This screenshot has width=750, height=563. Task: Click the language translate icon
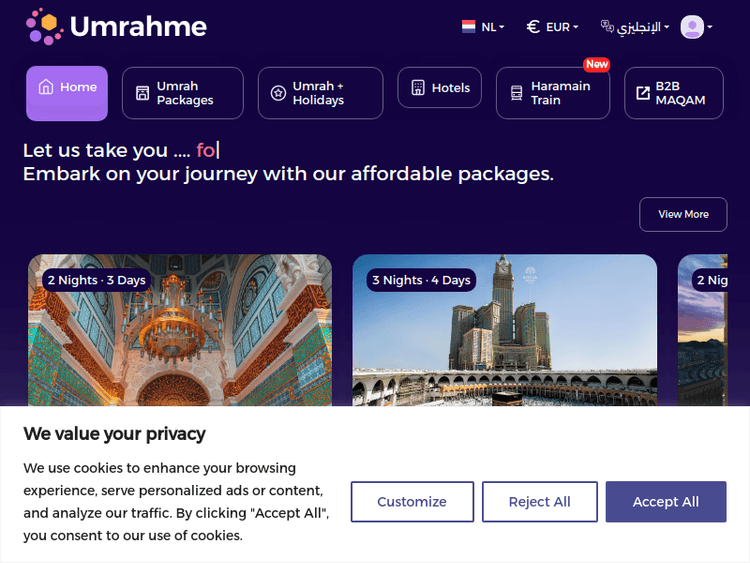[x=607, y=27]
